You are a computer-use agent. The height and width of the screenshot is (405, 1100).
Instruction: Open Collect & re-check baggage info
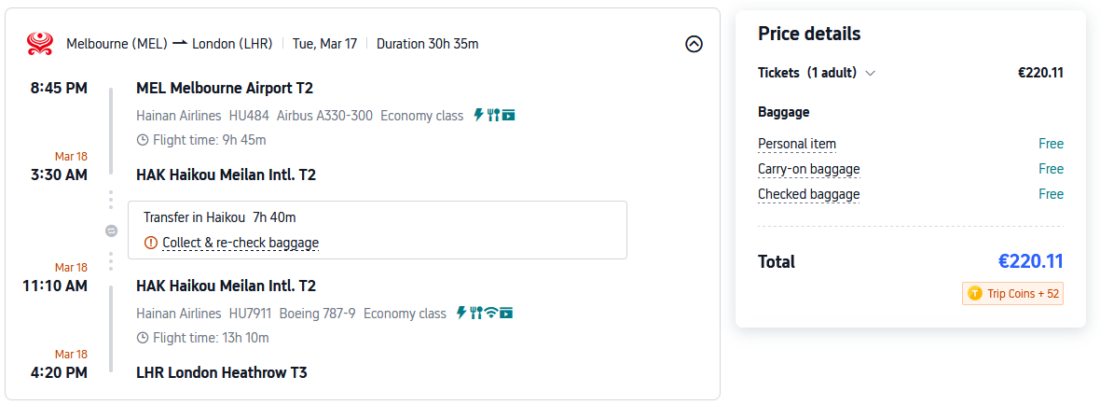[x=240, y=242]
